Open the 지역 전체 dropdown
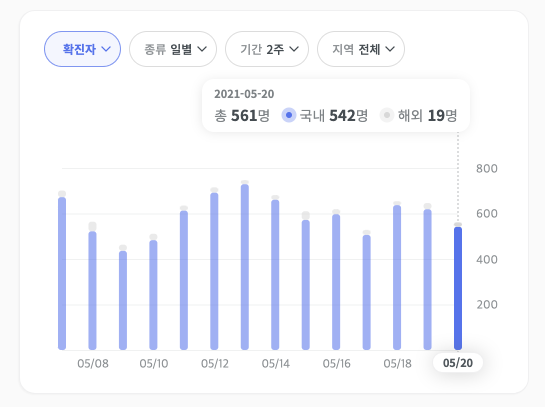545x407 pixels. (361, 49)
